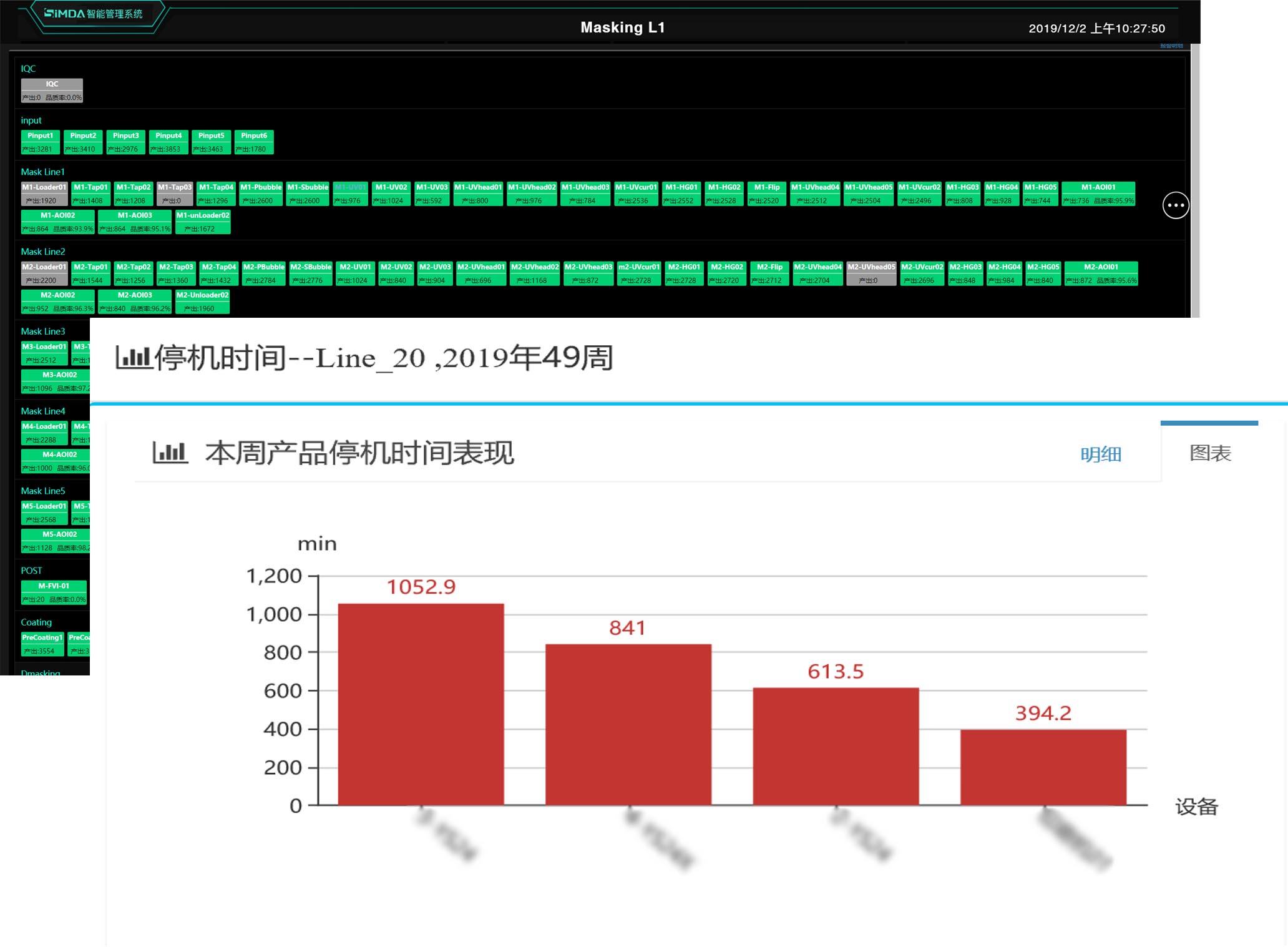Select the M1-UV01 highlighted station tile

(x=350, y=194)
